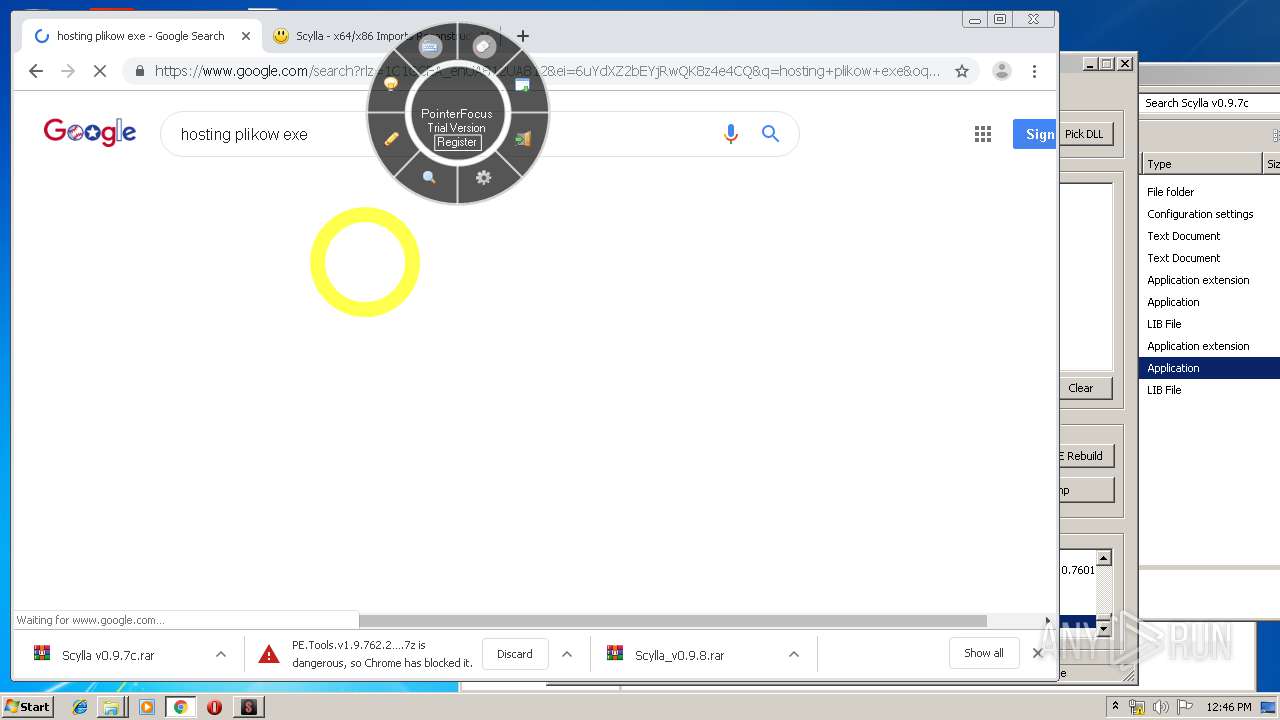Stop loading the page
The height and width of the screenshot is (720, 1280).
pyautogui.click(x=100, y=71)
